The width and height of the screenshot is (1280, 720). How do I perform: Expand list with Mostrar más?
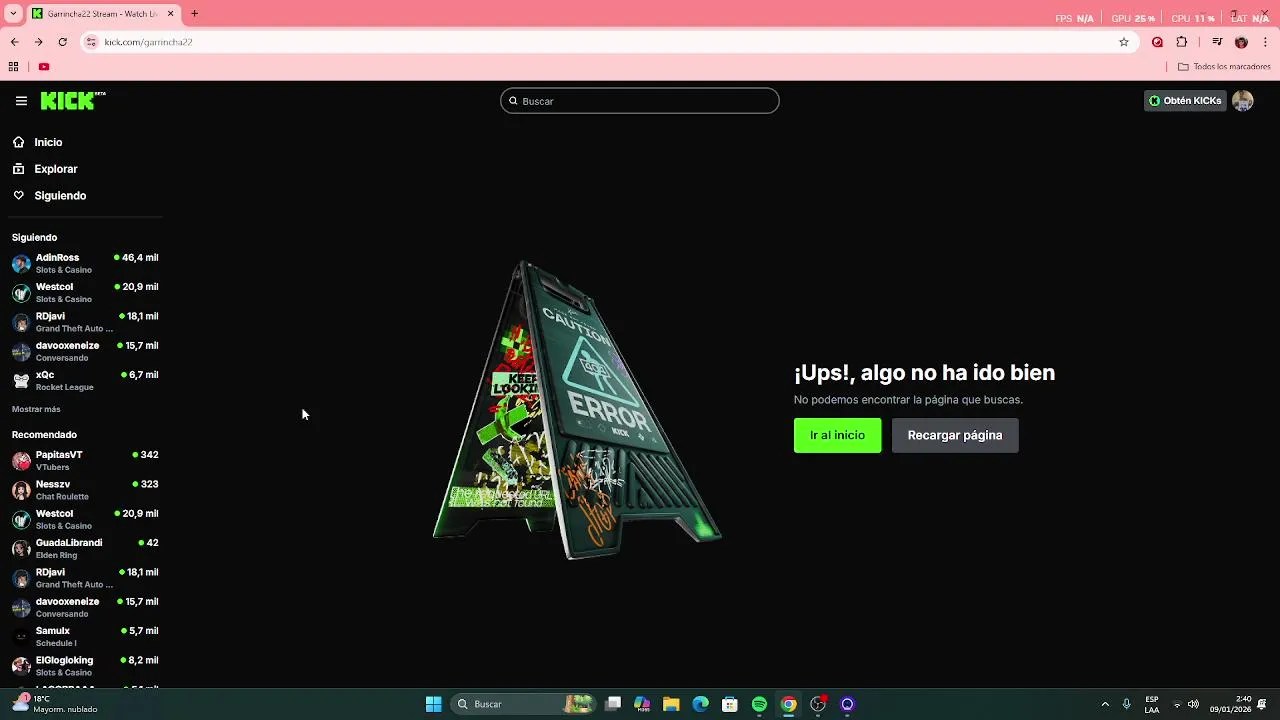pyautogui.click(x=36, y=409)
